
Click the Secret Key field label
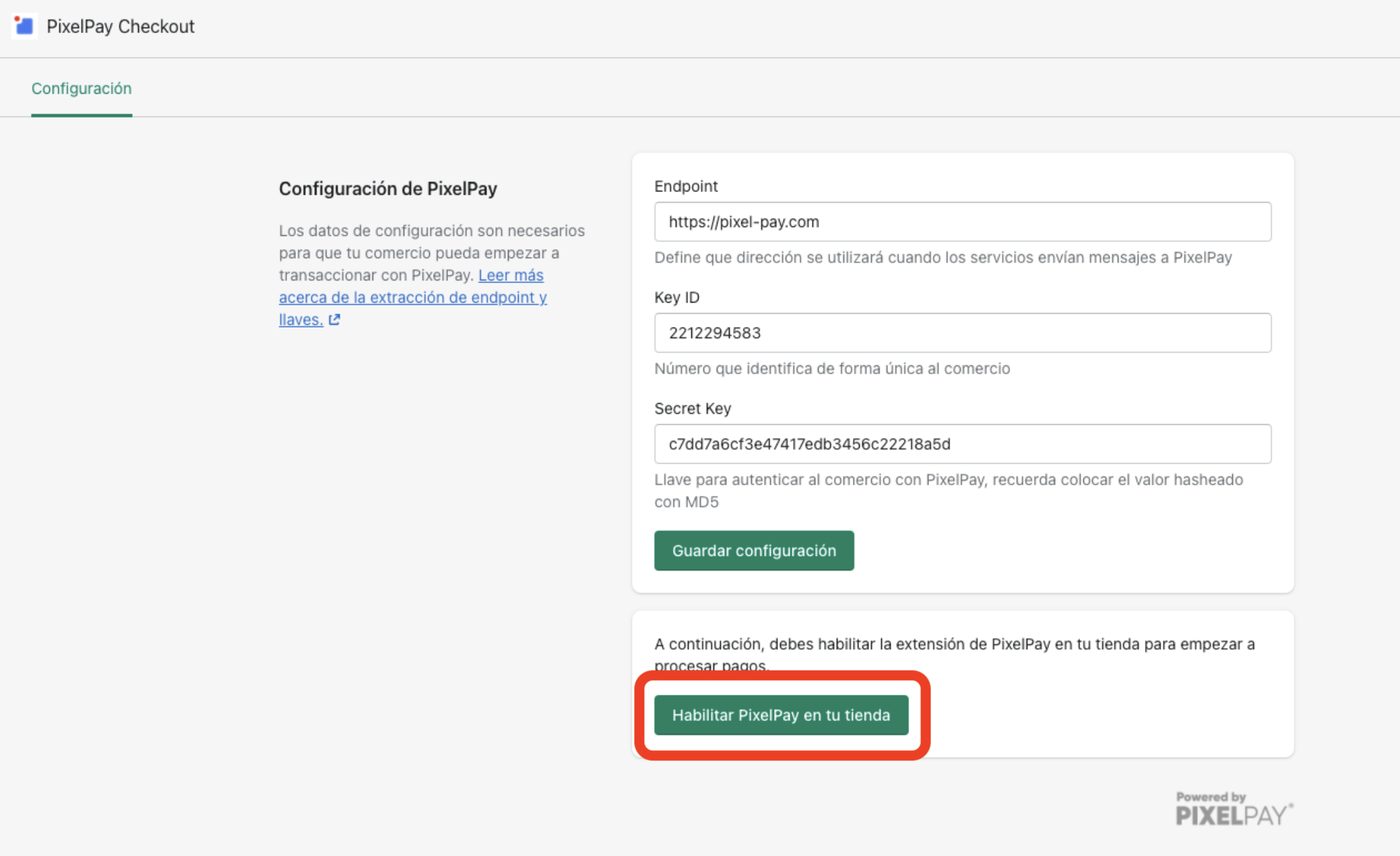coord(693,408)
